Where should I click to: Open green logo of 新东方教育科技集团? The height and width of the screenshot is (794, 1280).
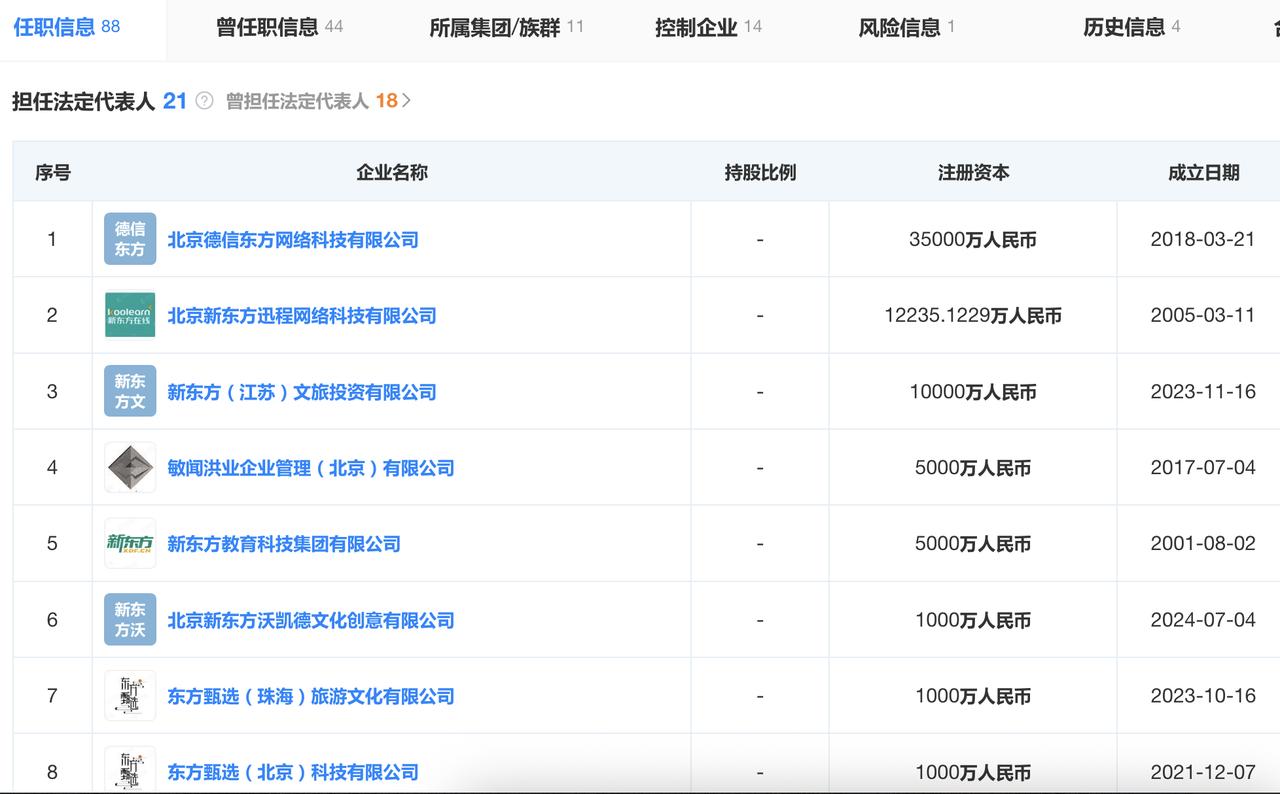pos(130,543)
